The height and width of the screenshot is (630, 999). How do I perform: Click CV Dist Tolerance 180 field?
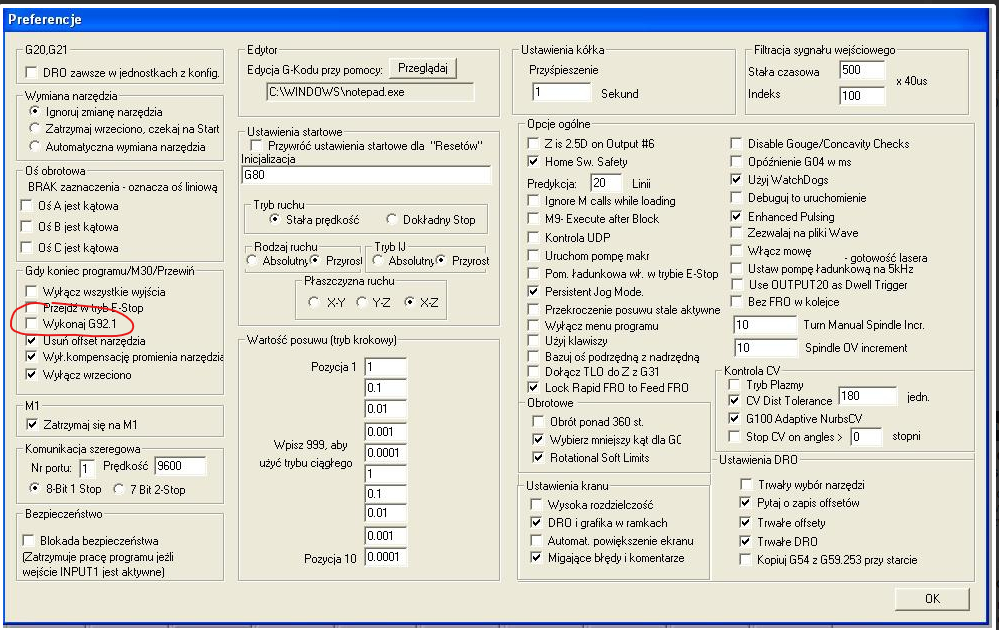point(867,396)
